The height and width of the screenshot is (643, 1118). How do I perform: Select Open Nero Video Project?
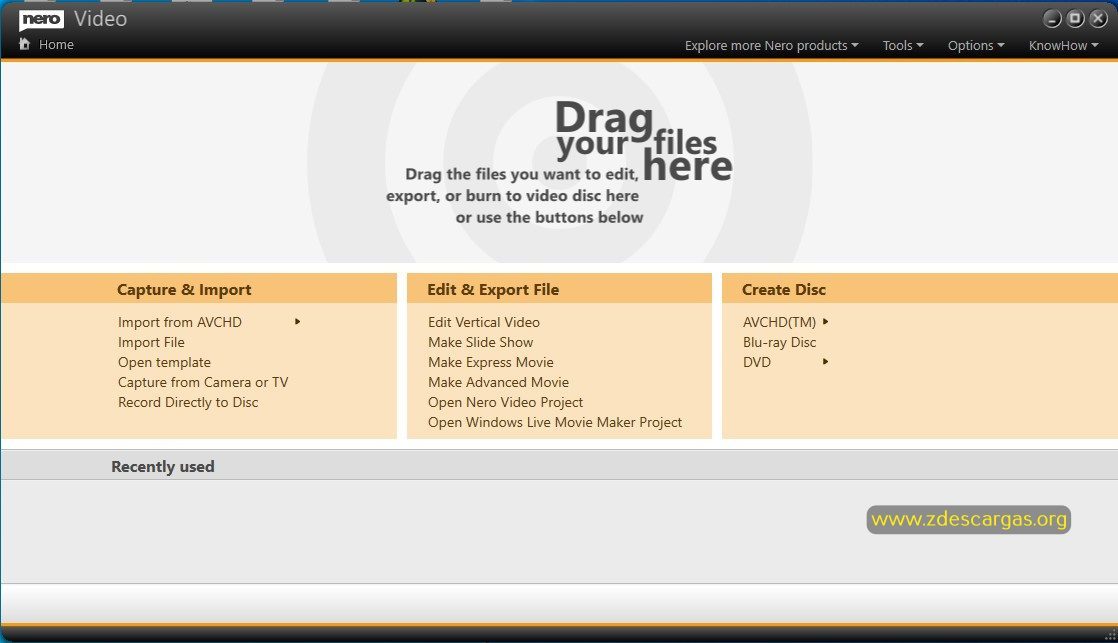506,402
